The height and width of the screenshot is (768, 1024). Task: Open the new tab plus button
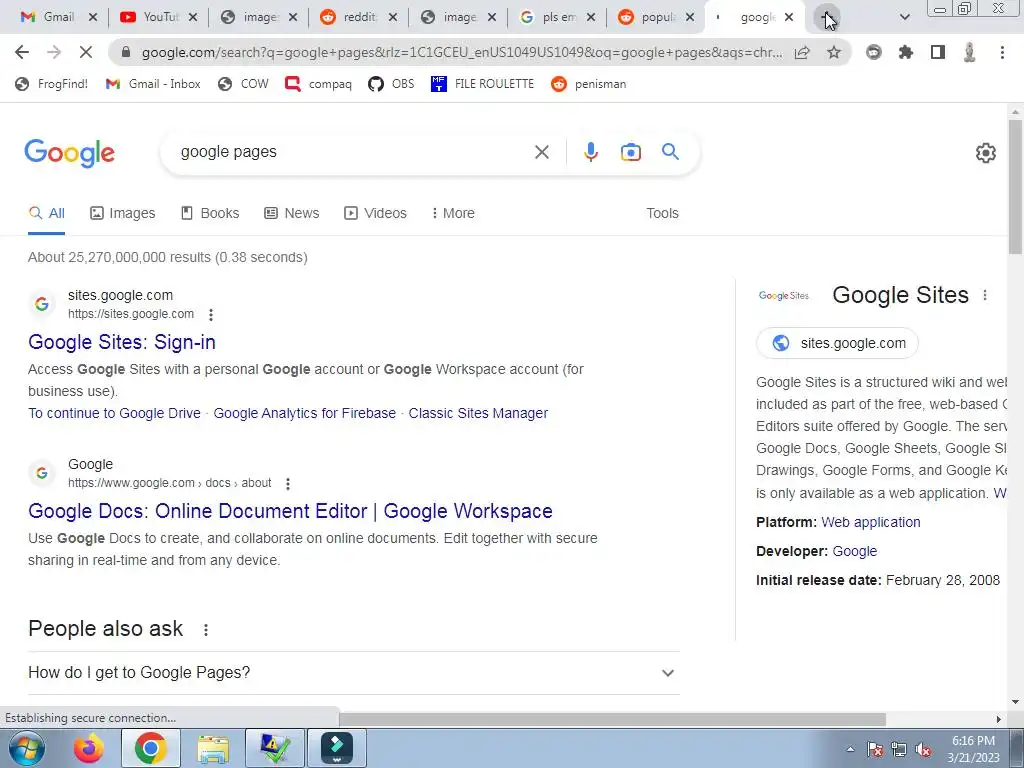click(827, 18)
